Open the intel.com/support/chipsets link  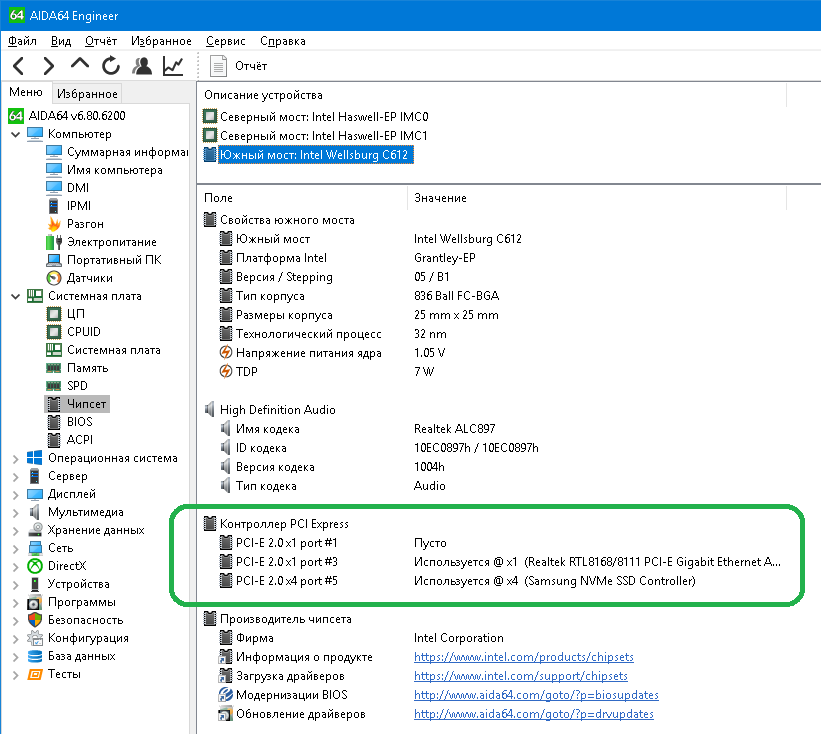coord(520,676)
